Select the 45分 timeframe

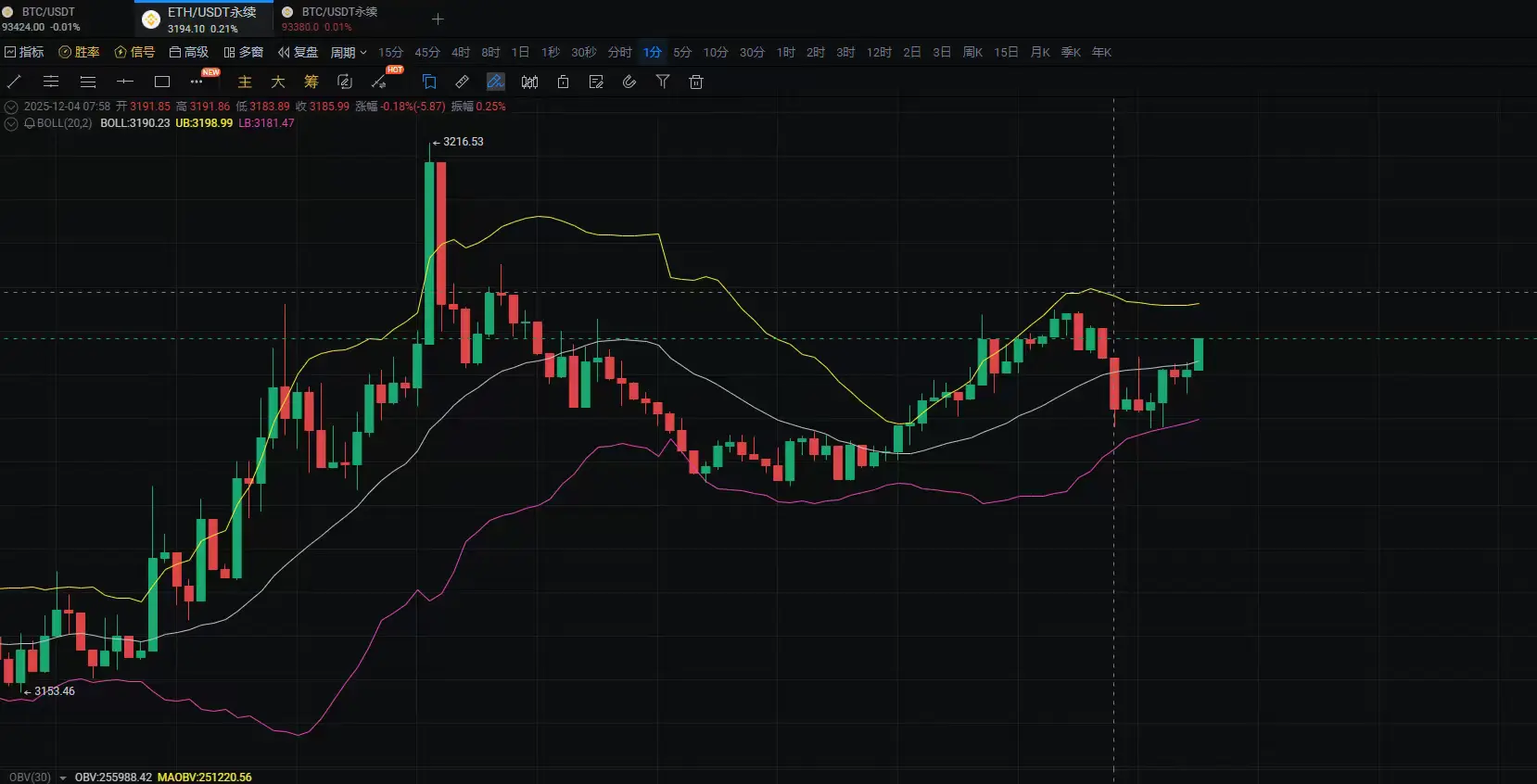coord(427,53)
